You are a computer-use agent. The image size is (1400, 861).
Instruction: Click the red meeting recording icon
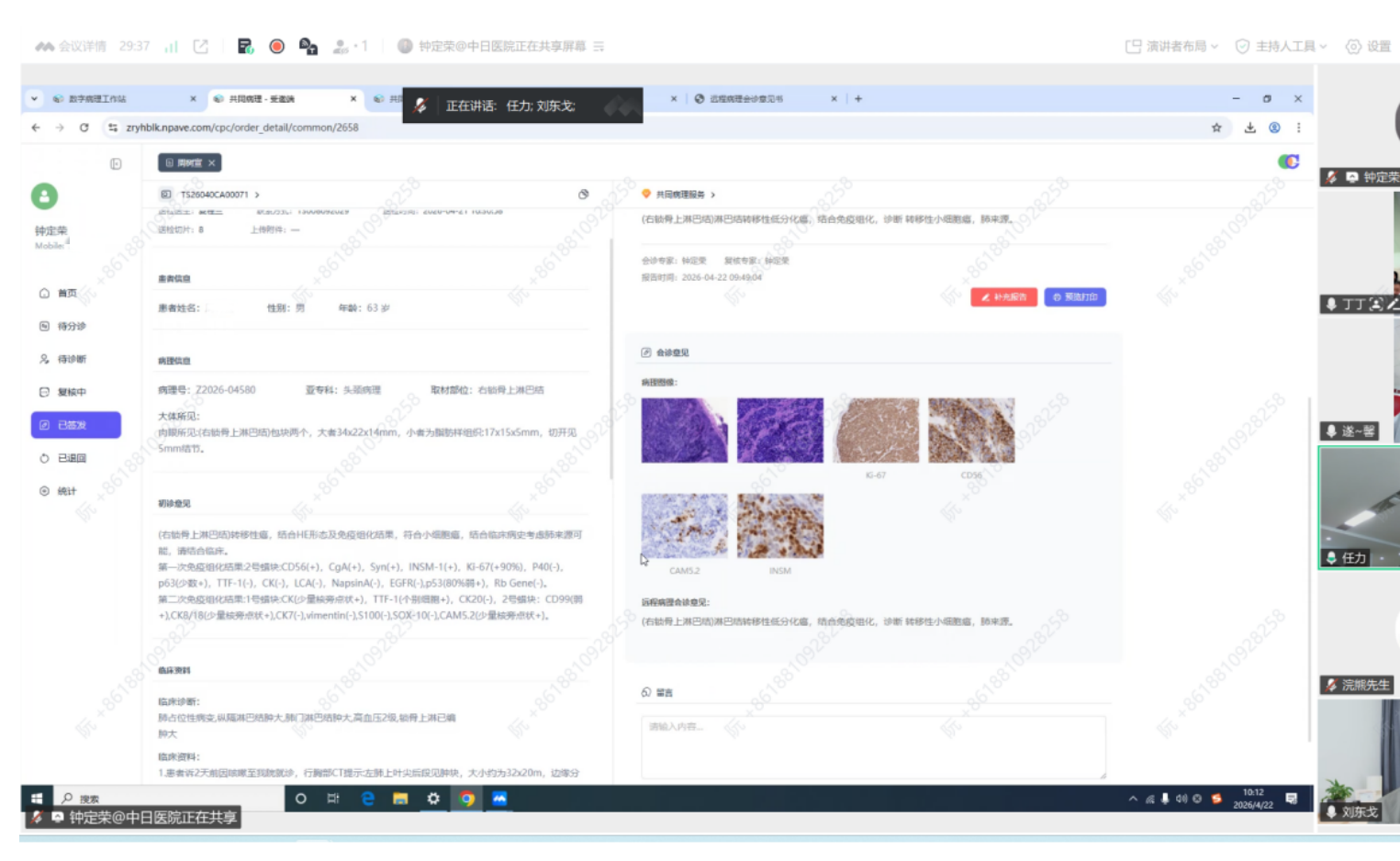(x=276, y=46)
